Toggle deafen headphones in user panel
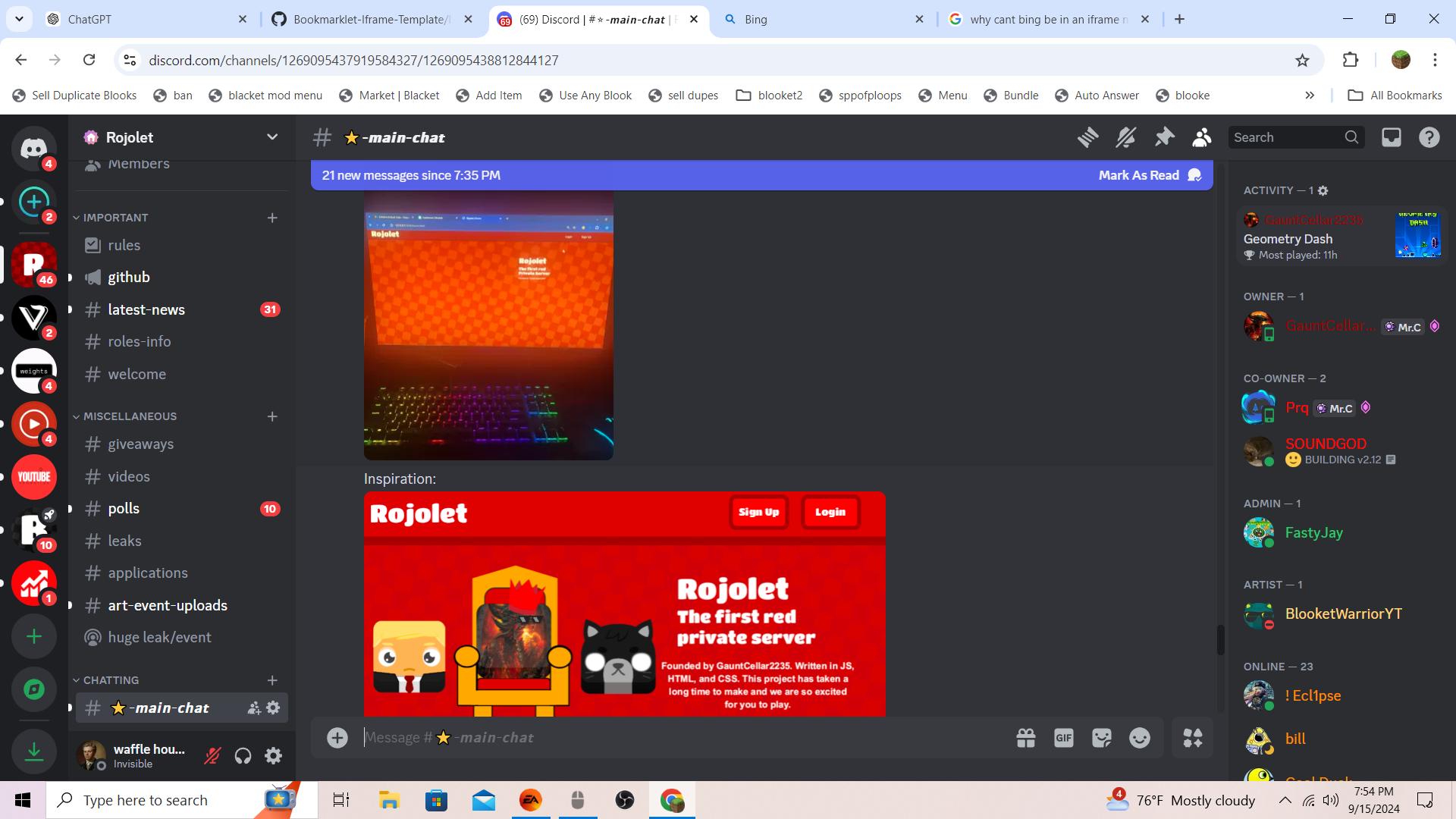The width and height of the screenshot is (1456, 819). 243,756
